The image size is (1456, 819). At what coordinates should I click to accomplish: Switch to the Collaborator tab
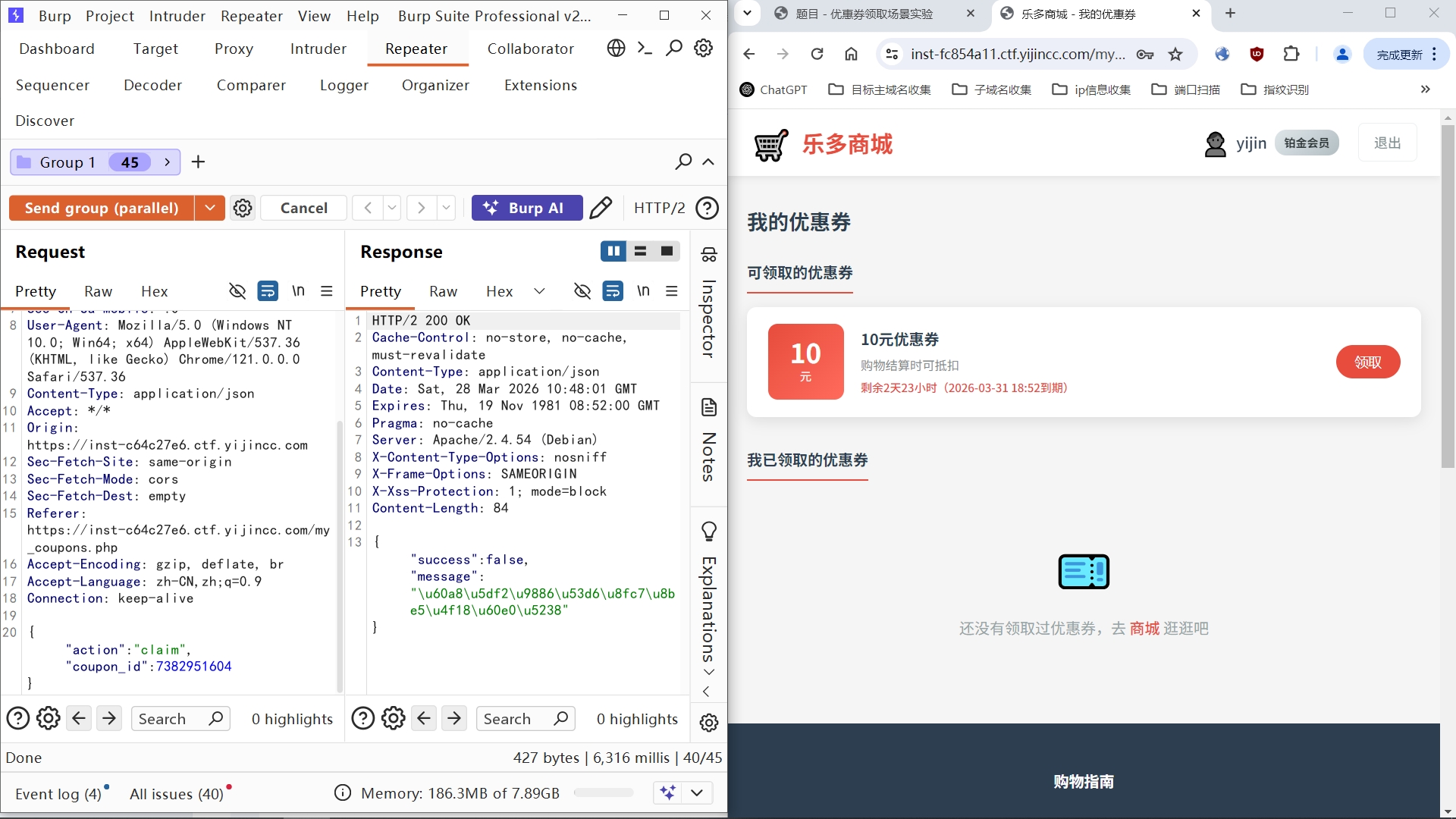click(530, 49)
